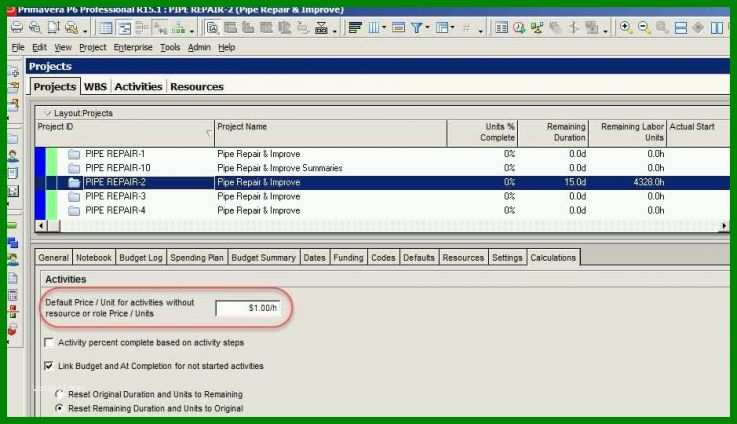This screenshot has width=737, height=424.
Task: Open the Settings details tab
Action: (x=507, y=258)
